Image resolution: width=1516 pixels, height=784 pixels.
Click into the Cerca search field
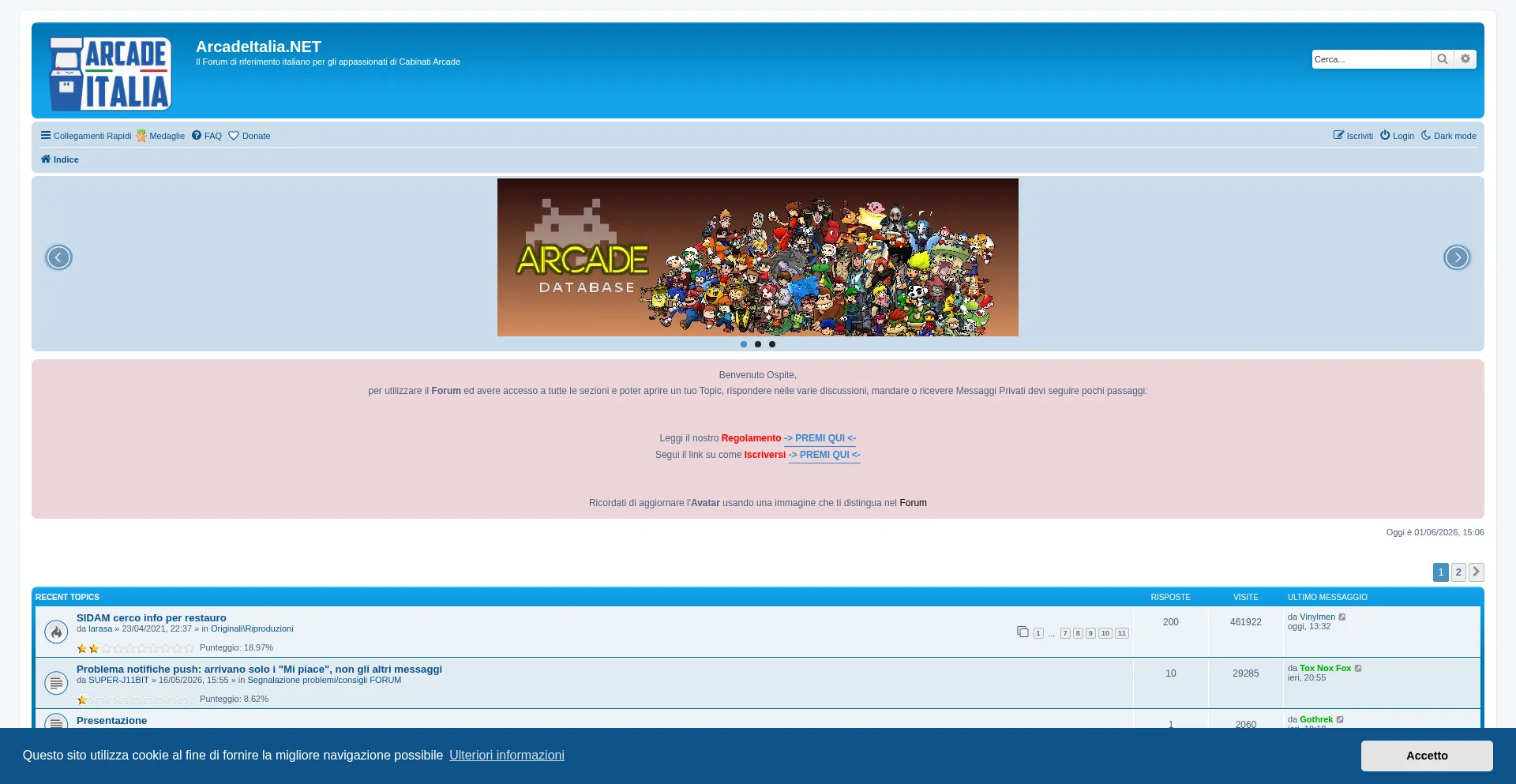1372,59
